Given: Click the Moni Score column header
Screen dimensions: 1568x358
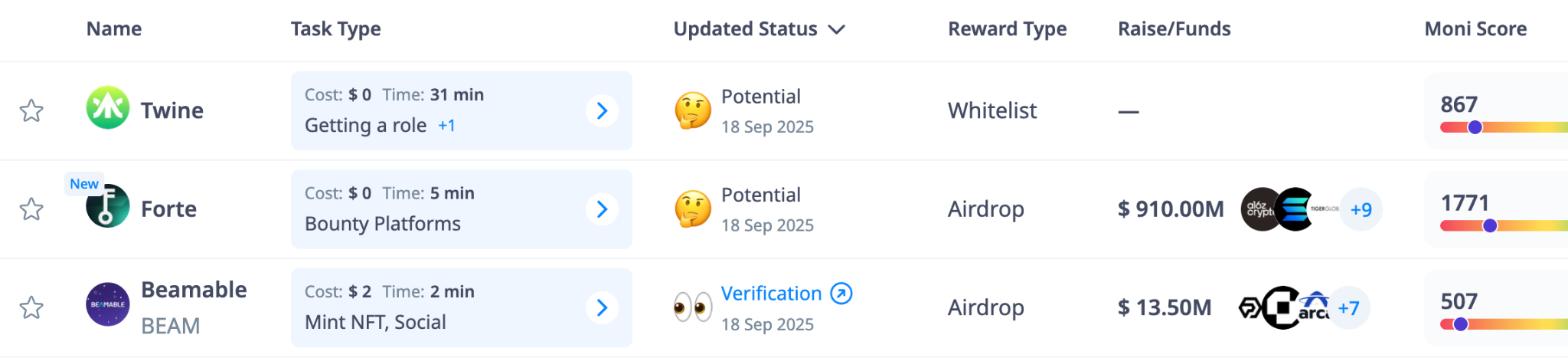Looking at the screenshot, I should [1475, 29].
